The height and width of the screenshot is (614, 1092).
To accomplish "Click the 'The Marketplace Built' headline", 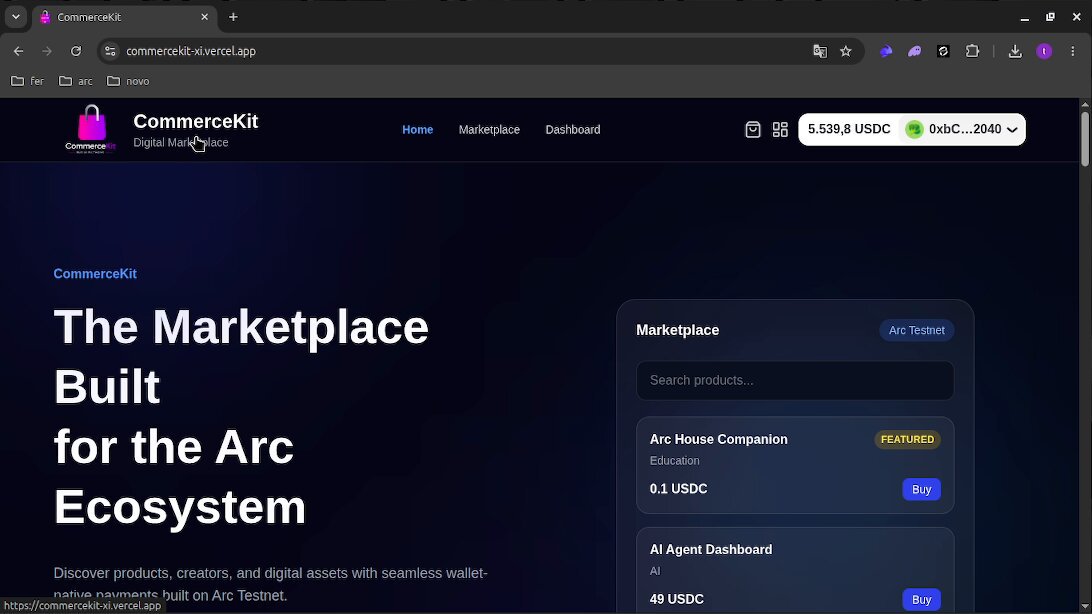I will point(241,356).
